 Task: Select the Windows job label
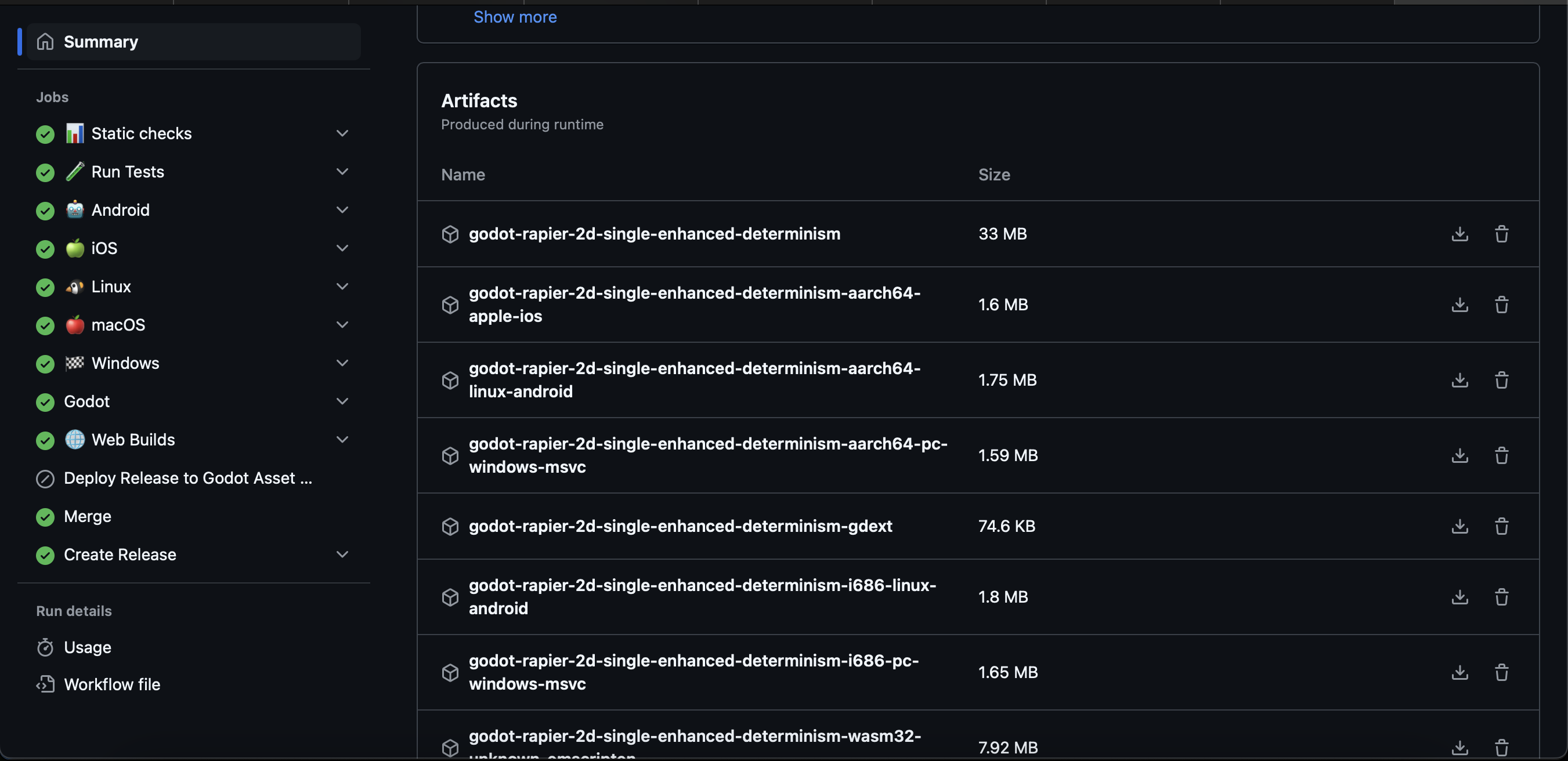(125, 363)
